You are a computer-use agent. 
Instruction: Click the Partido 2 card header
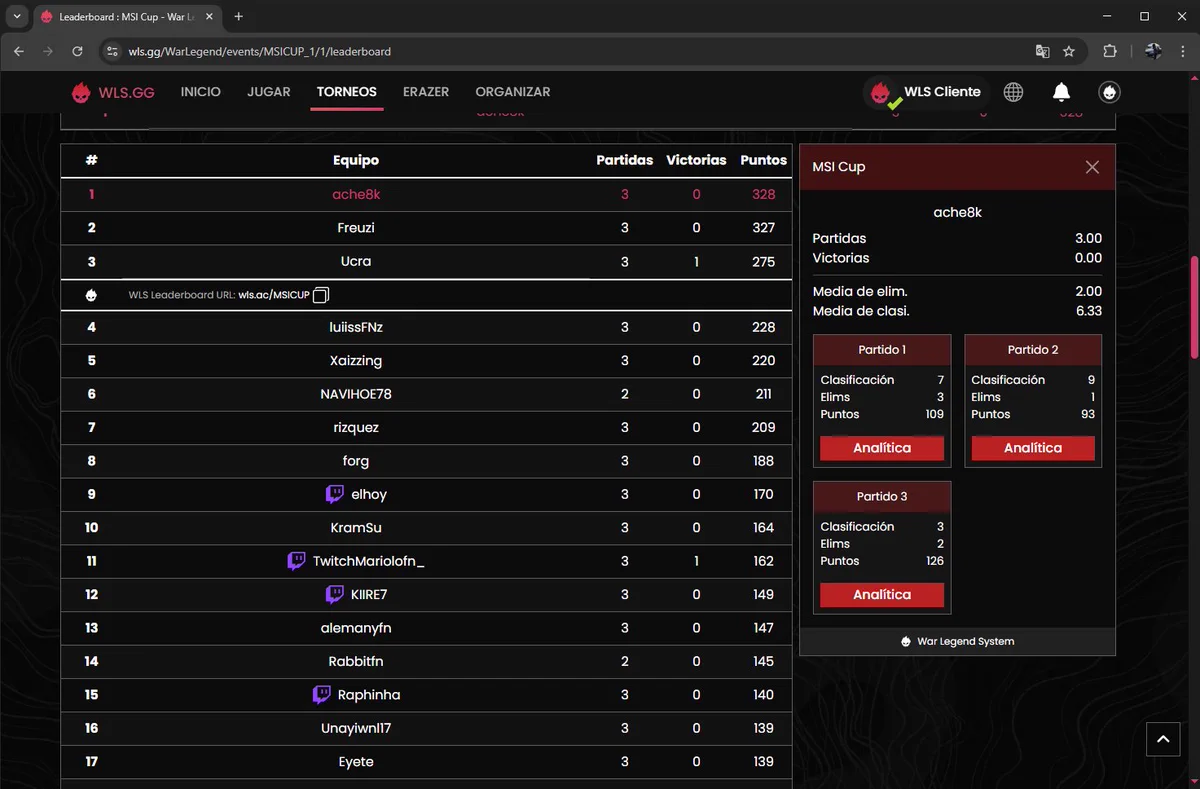1033,350
